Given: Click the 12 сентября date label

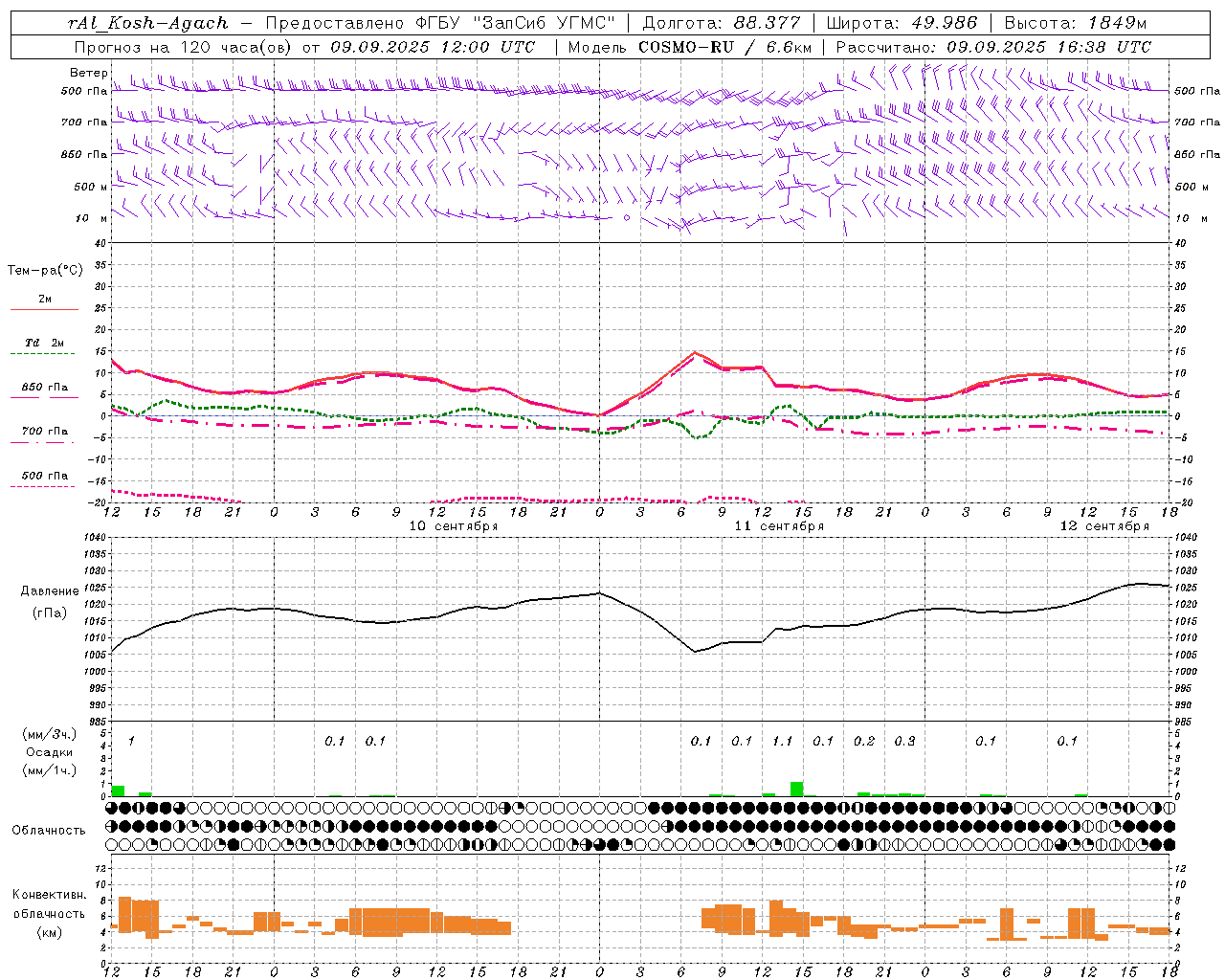Looking at the screenshot, I should (x=1104, y=526).
